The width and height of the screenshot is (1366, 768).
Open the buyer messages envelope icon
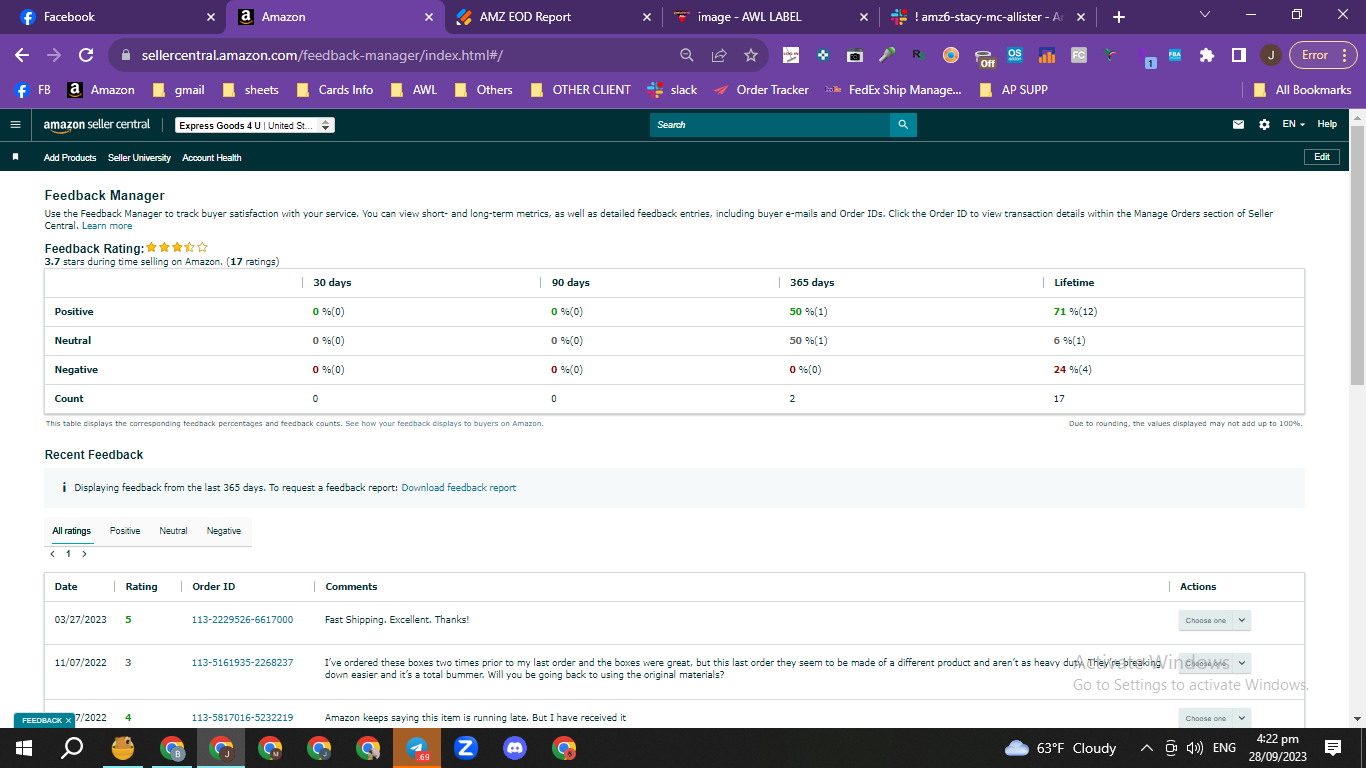coord(1239,125)
